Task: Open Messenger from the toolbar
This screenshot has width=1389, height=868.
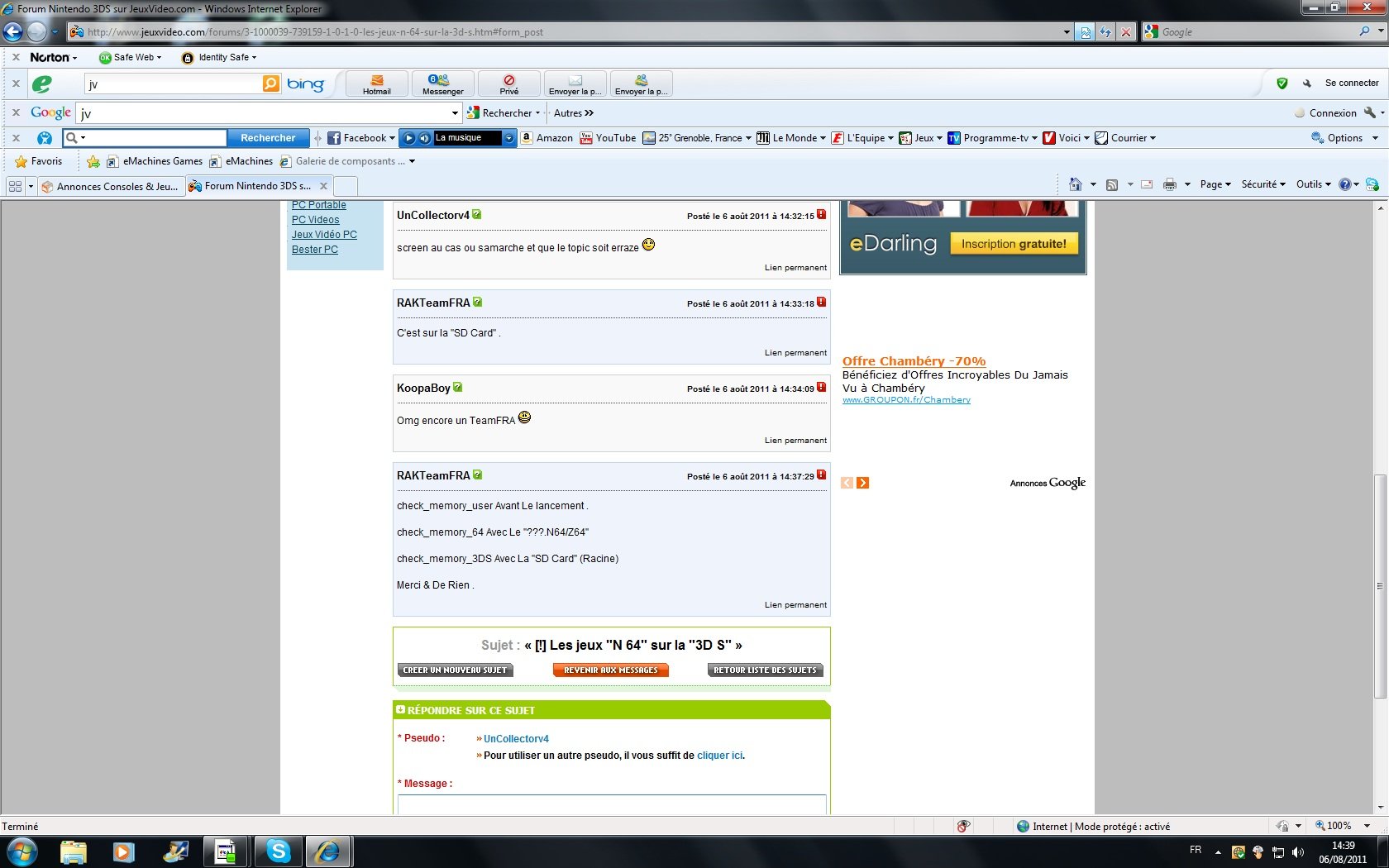Action: (442, 84)
